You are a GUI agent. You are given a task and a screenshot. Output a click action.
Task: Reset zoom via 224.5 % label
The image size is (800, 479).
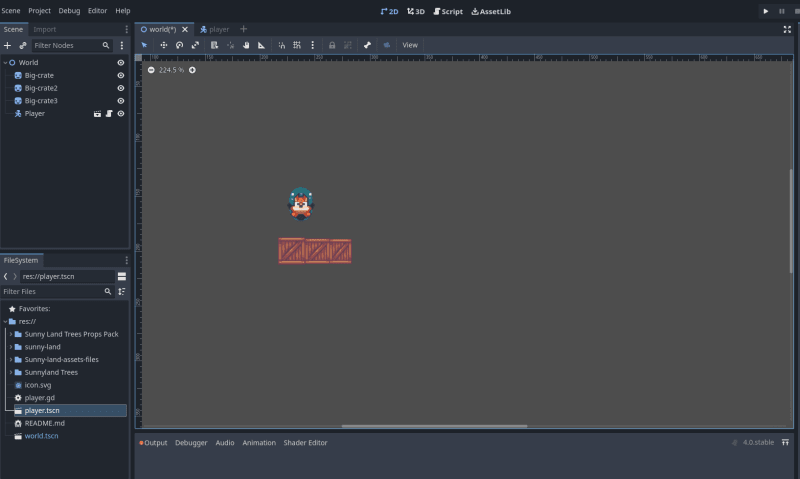[171, 70]
